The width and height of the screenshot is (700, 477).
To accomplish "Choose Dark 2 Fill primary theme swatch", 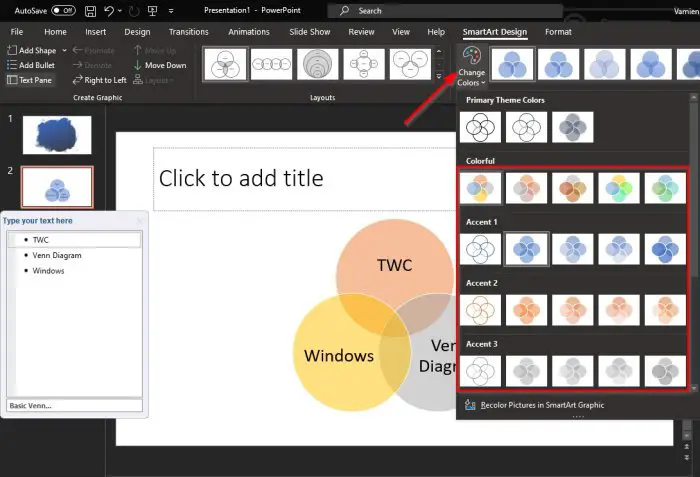I will tap(572, 127).
